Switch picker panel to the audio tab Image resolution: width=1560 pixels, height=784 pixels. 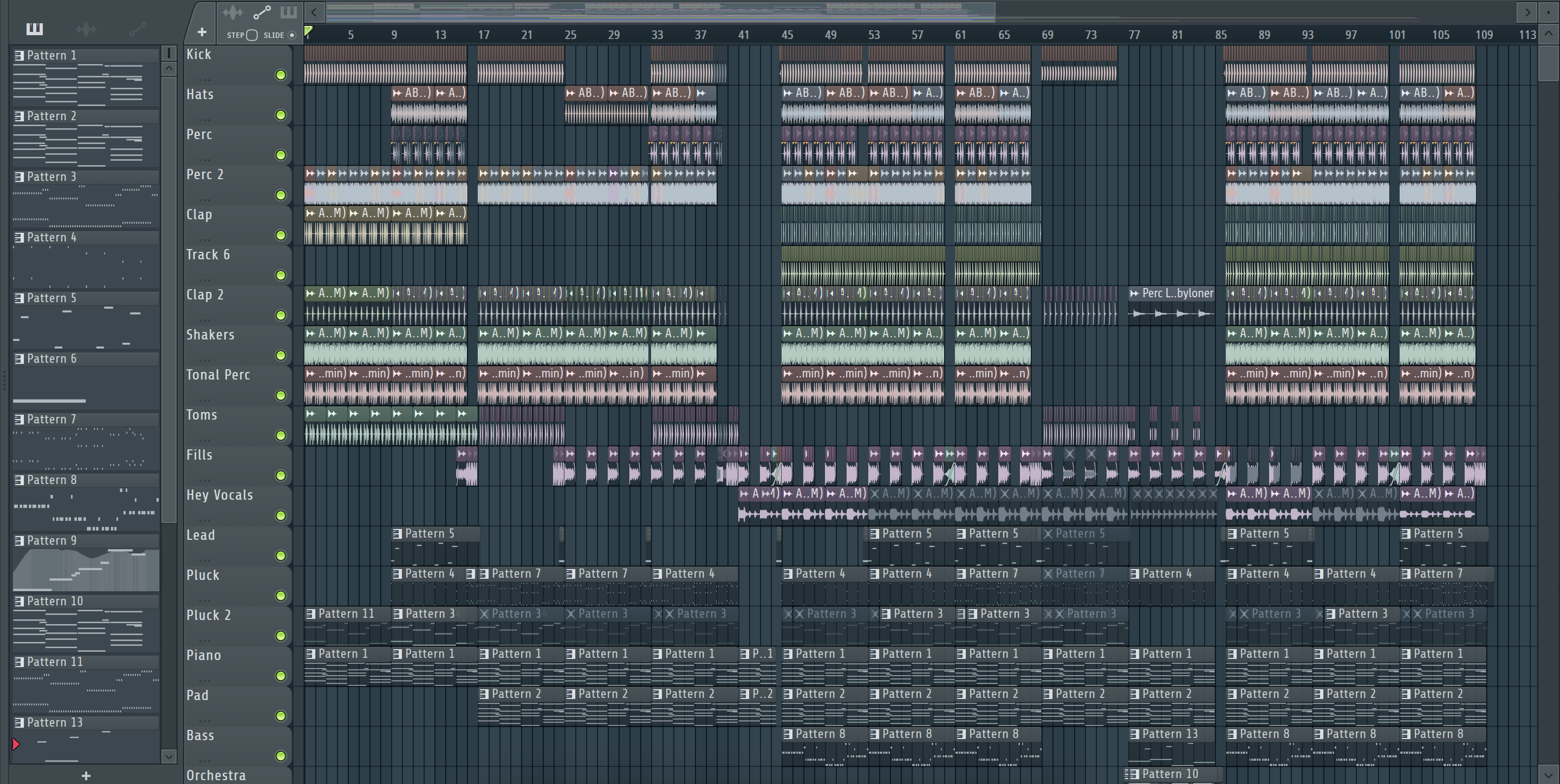click(86, 29)
